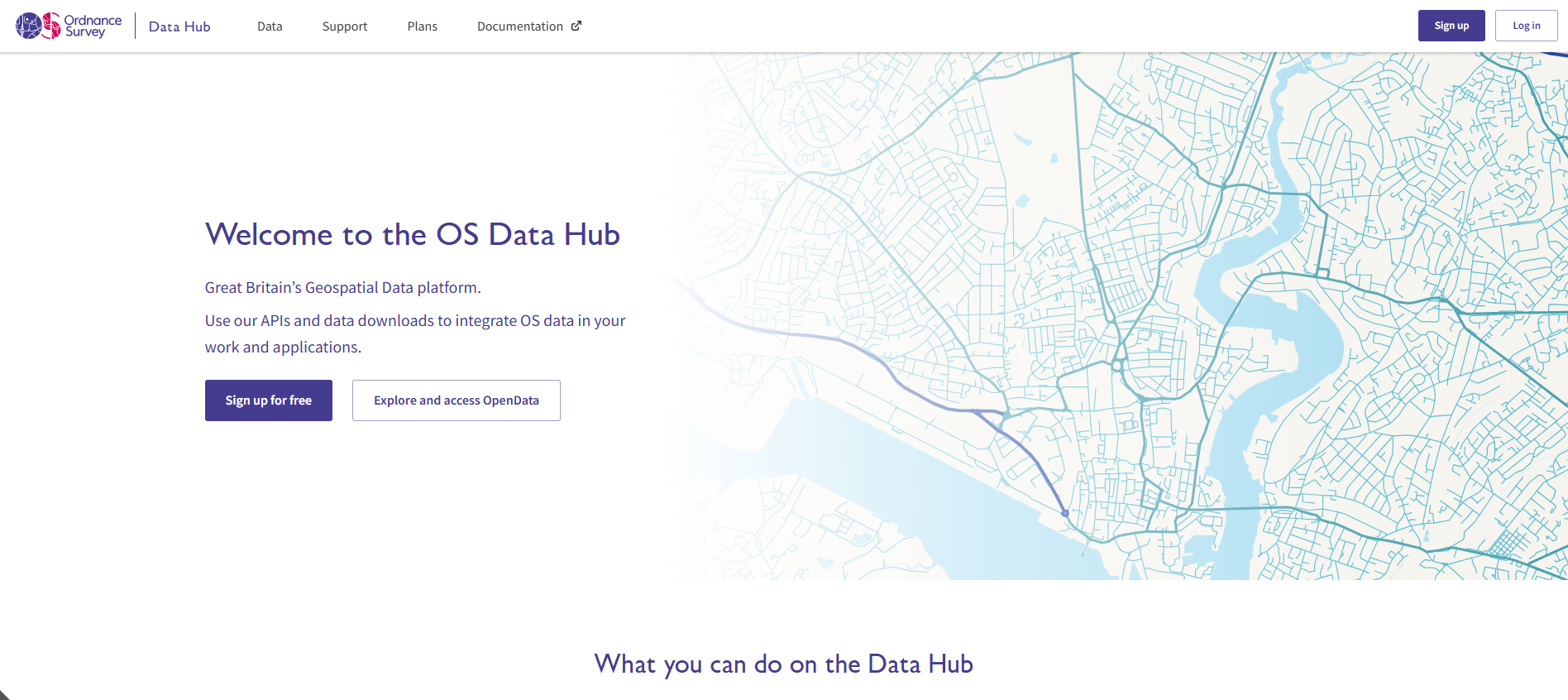
Task: Click Sign up in the header
Action: coord(1451,25)
